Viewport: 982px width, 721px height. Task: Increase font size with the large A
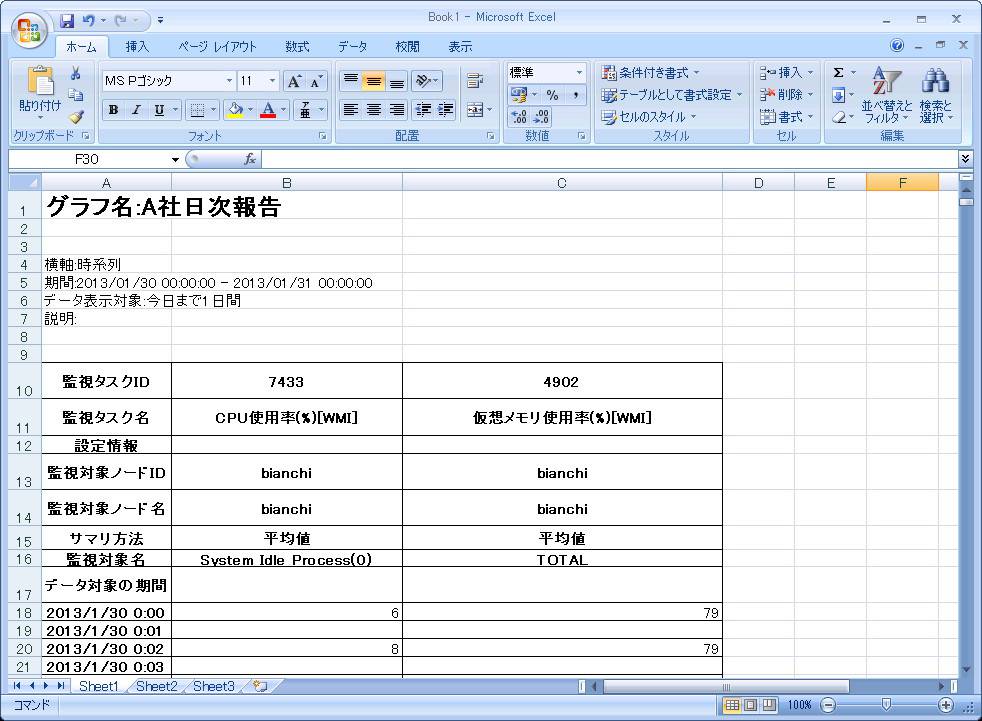point(293,81)
